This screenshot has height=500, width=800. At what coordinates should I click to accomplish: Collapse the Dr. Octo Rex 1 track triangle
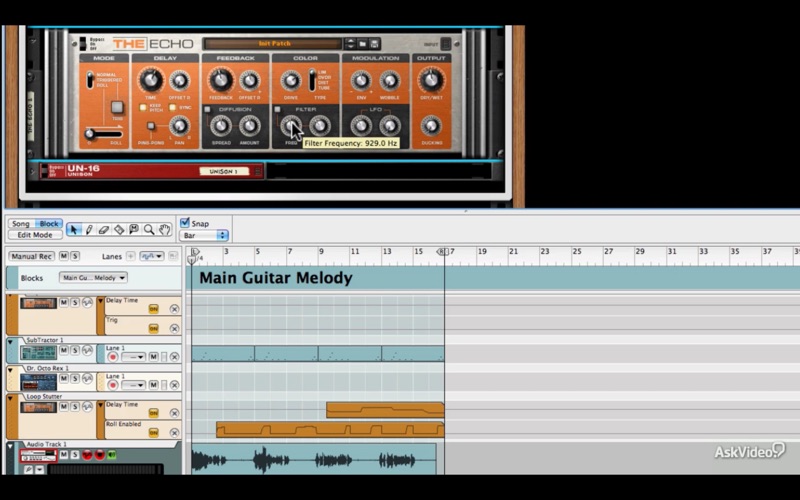(x=10, y=370)
